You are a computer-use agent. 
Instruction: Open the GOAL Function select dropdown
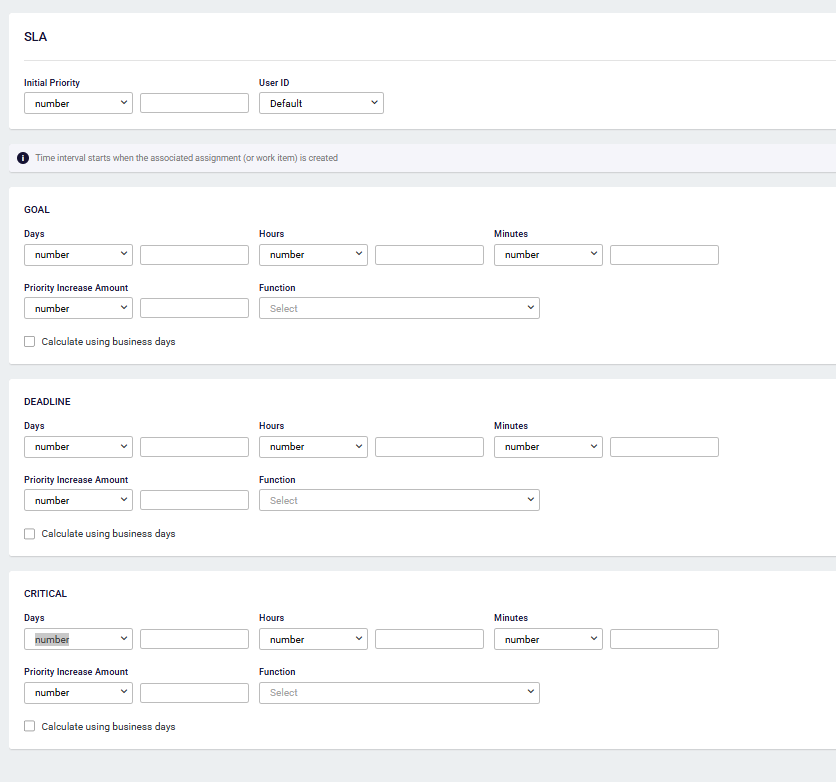click(x=399, y=308)
